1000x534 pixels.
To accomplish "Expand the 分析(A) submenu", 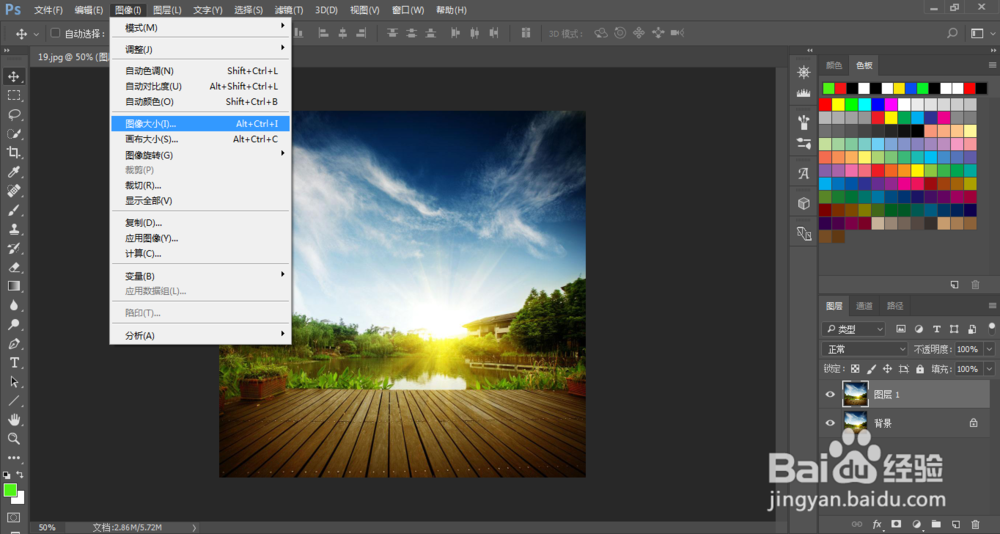I will pos(200,336).
